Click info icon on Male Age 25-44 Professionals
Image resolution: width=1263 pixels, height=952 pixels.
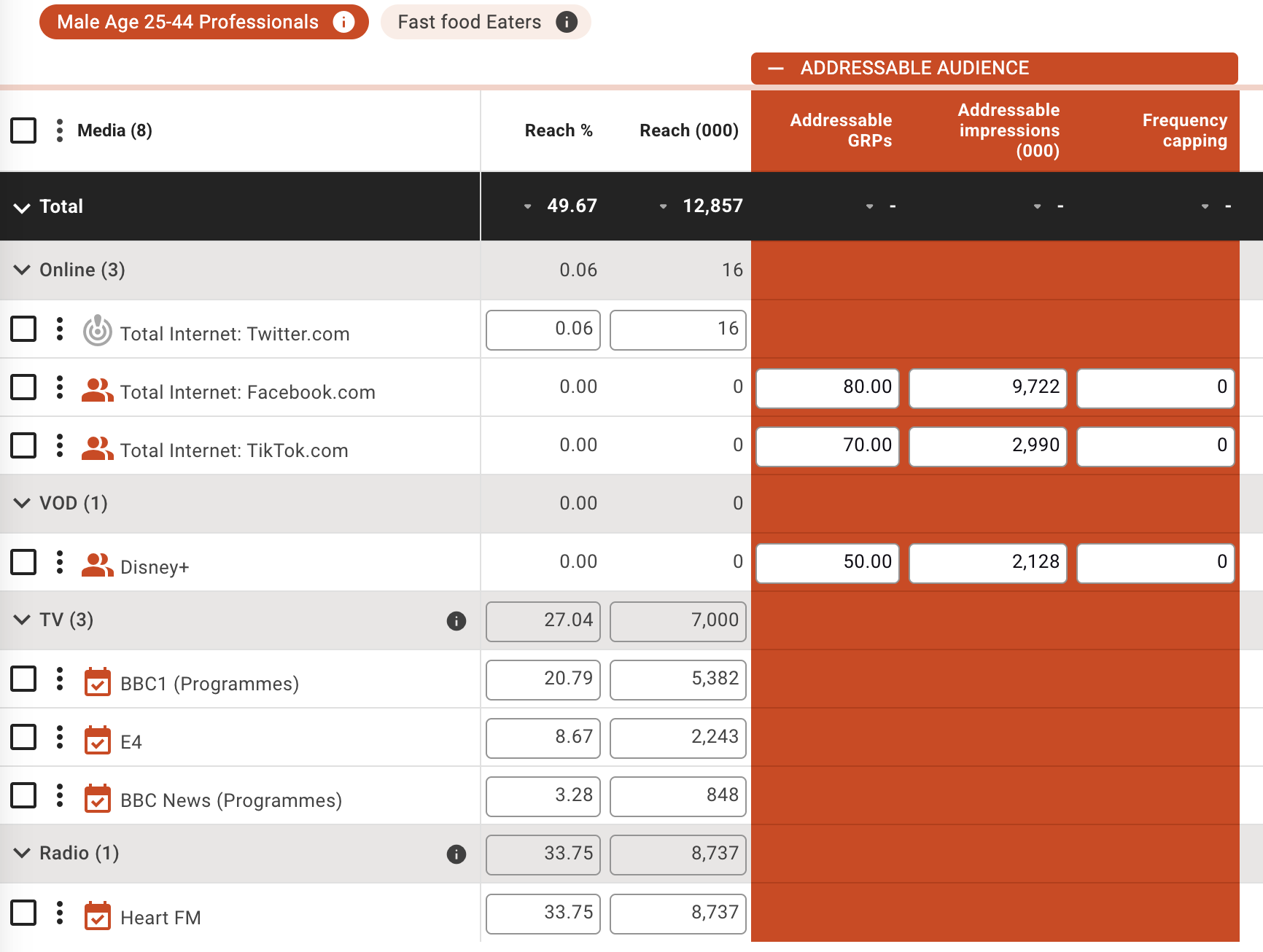click(x=343, y=22)
